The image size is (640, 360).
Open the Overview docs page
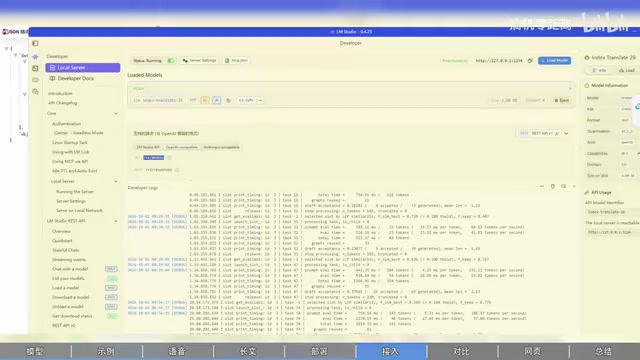tap(61, 231)
